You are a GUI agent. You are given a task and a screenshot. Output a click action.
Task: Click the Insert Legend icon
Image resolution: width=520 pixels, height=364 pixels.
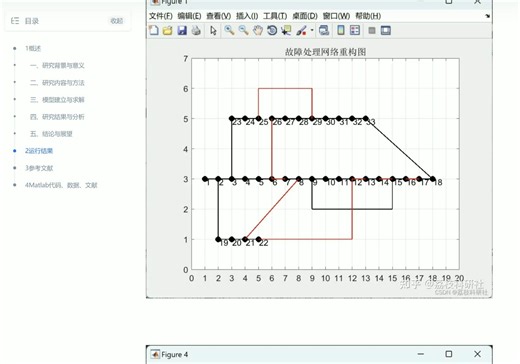coord(355,30)
